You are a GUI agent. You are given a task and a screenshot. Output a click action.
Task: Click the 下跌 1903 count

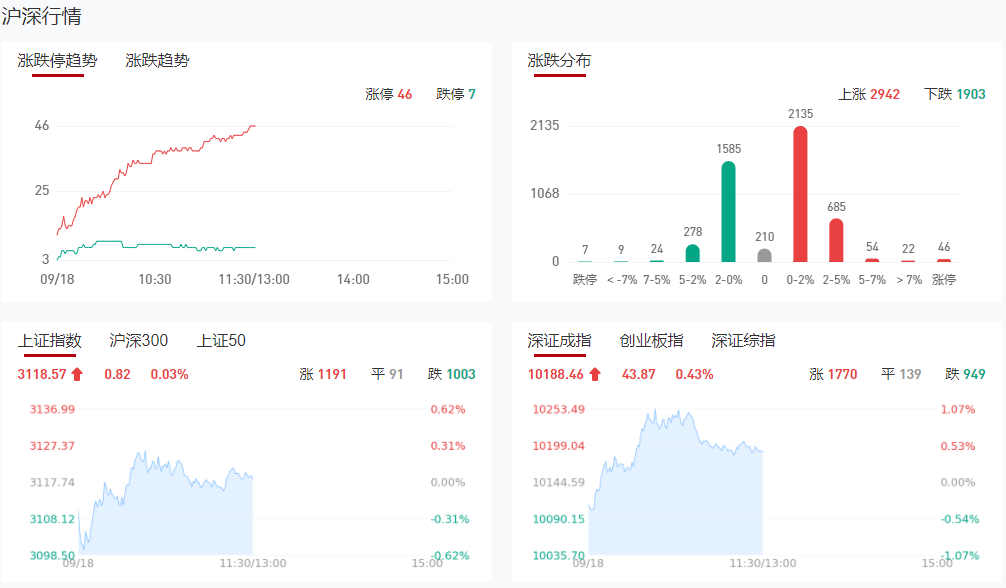point(955,94)
